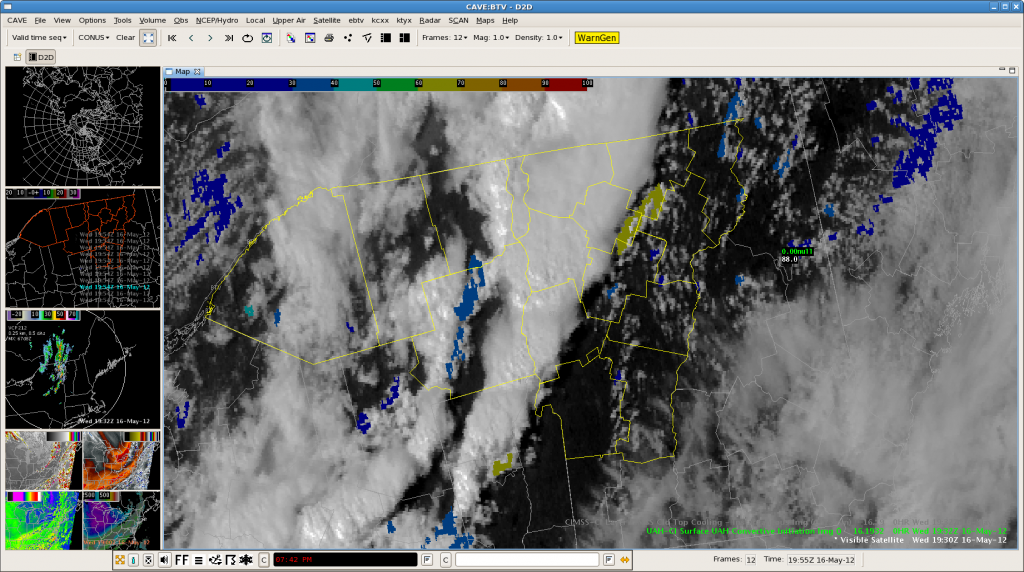Click the loop properties icon

267,38
